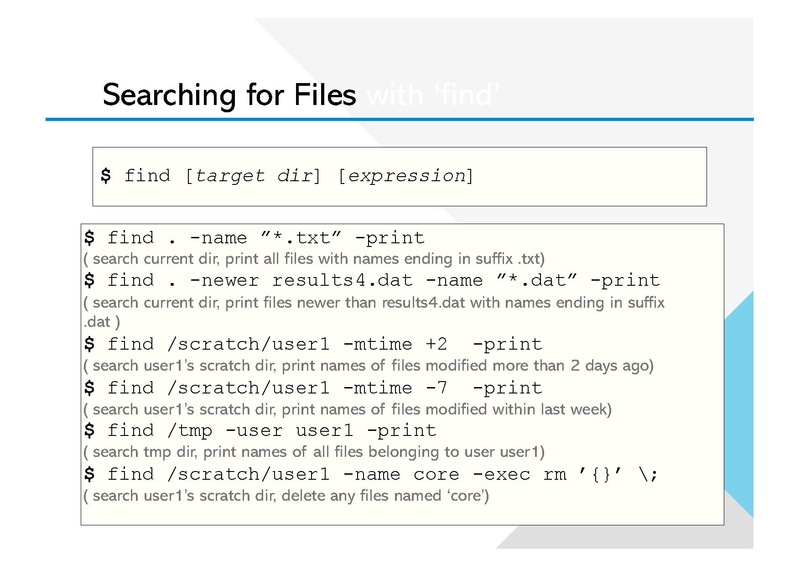
Task: Select the "delete any files named 'core'" description
Action: 286,496
